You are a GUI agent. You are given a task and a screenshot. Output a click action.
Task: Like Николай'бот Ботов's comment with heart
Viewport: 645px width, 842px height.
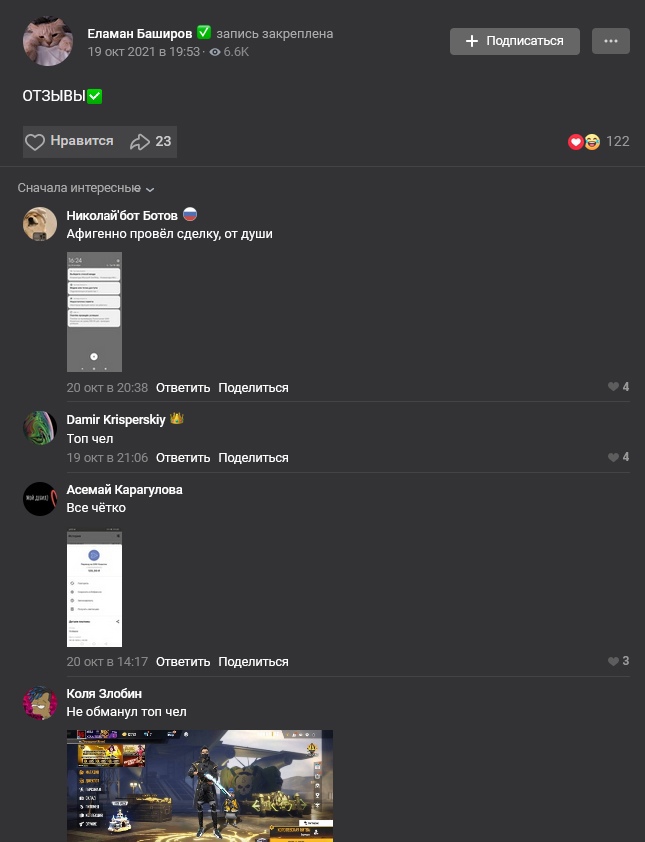(x=618, y=387)
